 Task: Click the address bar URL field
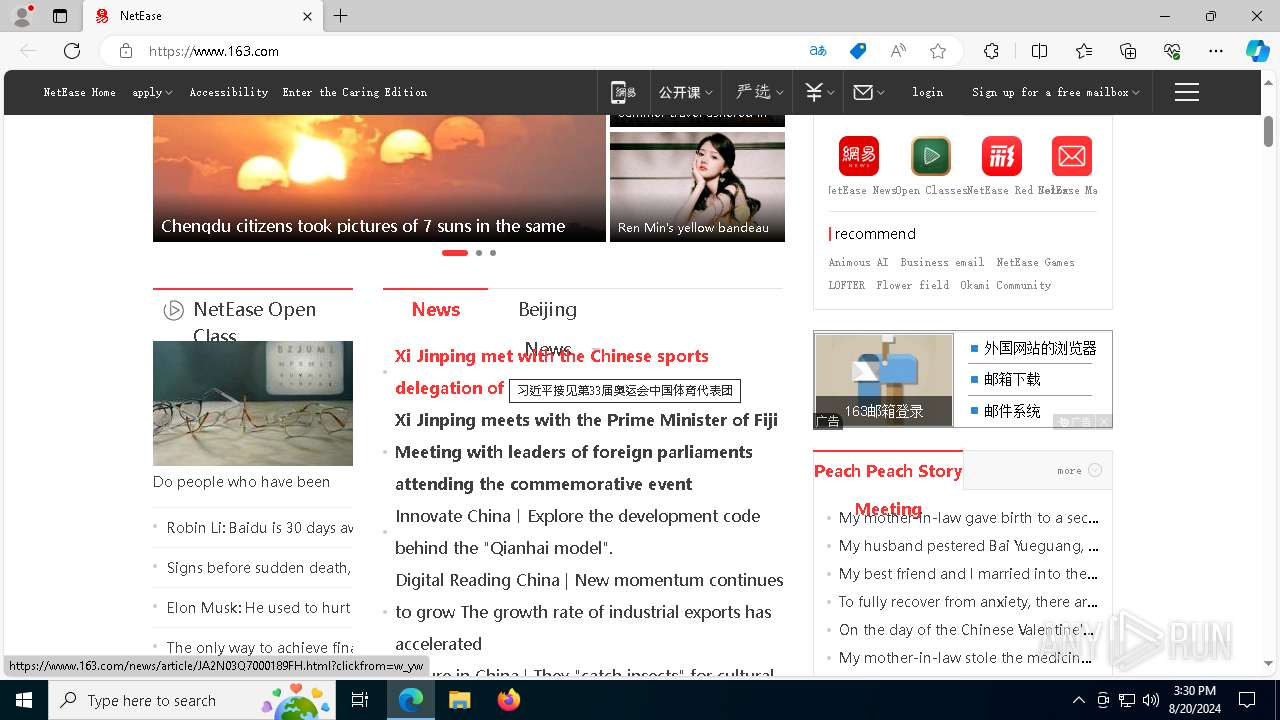coord(470,51)
